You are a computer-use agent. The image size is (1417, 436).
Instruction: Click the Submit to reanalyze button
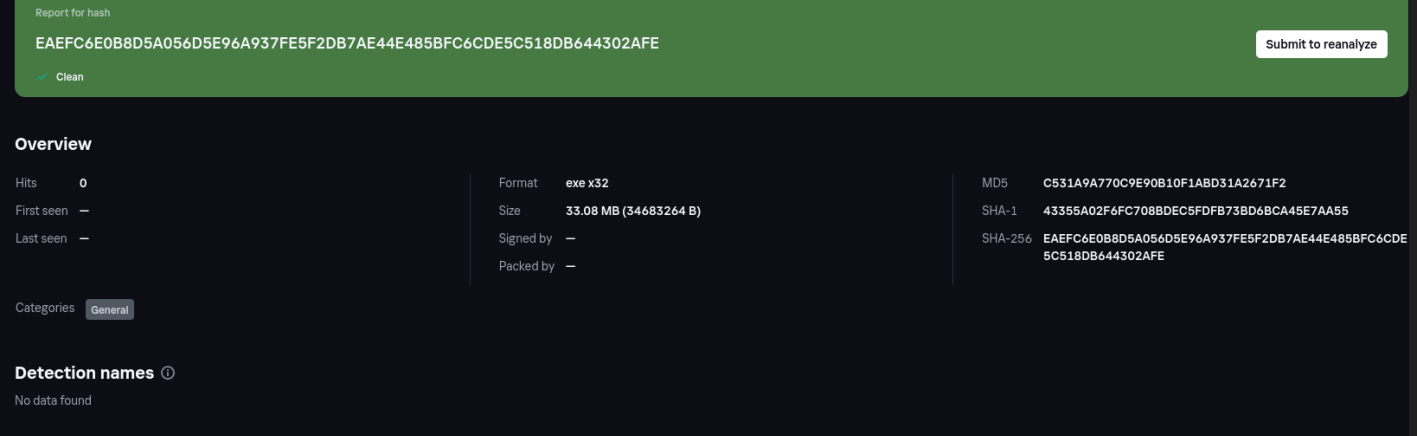point(1320,44)
